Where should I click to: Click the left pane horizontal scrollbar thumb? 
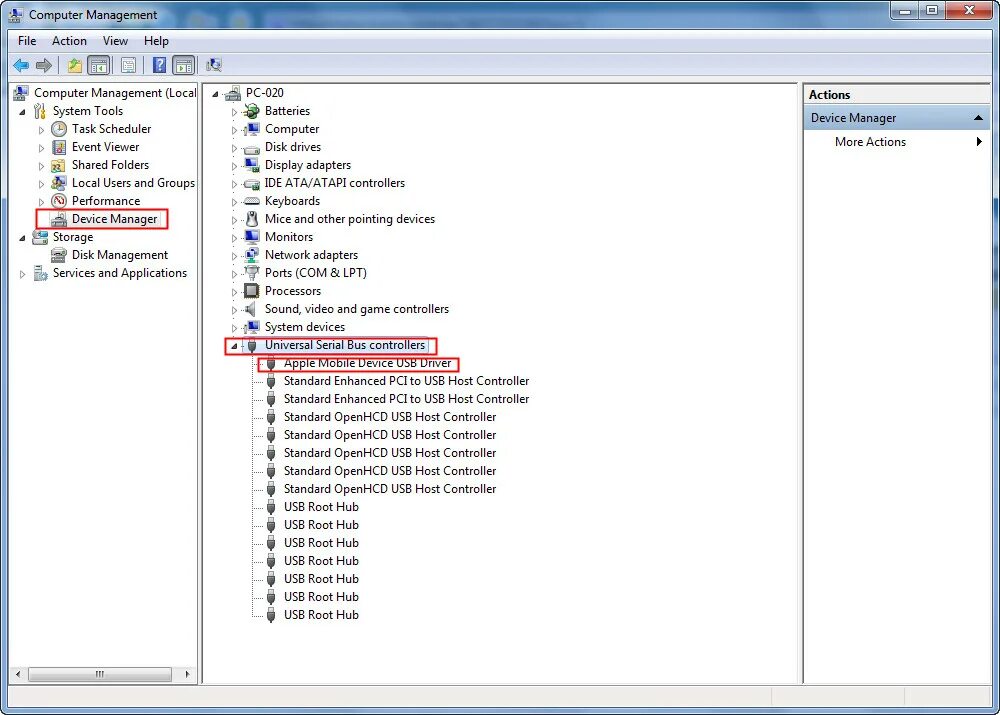pos(99,674)
